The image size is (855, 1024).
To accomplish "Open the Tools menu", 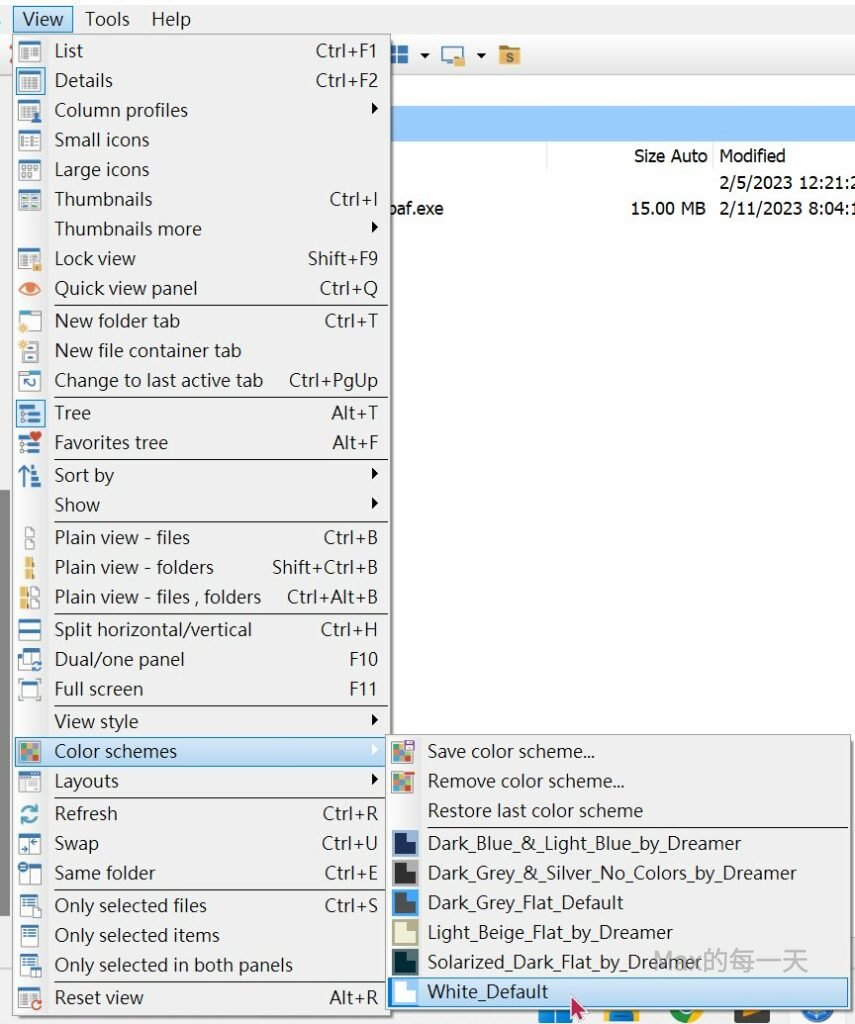I will (107, 19).
